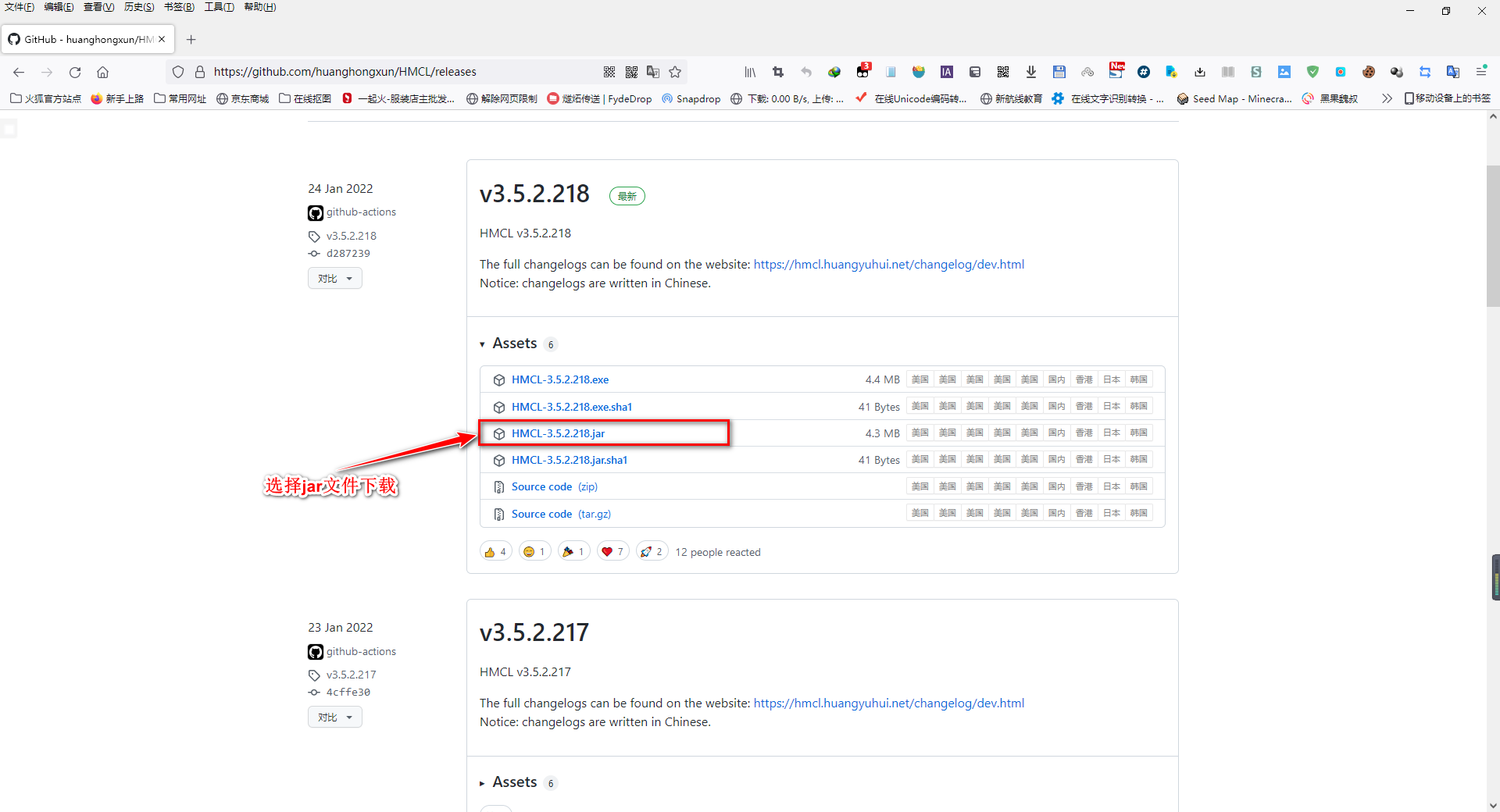Open the 对比 compare dropdown for v3.5.2.218
1500x812 pixels.
335,279
